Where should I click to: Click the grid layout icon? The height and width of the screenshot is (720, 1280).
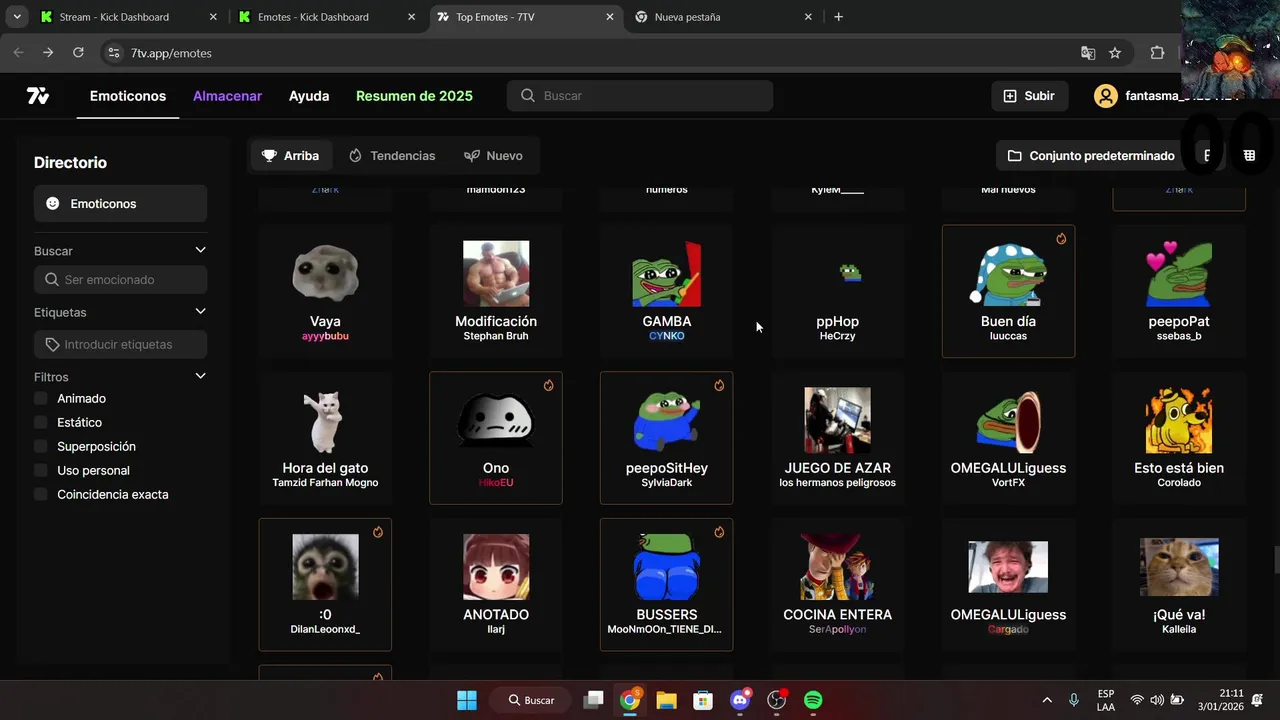click(1249, 155)
